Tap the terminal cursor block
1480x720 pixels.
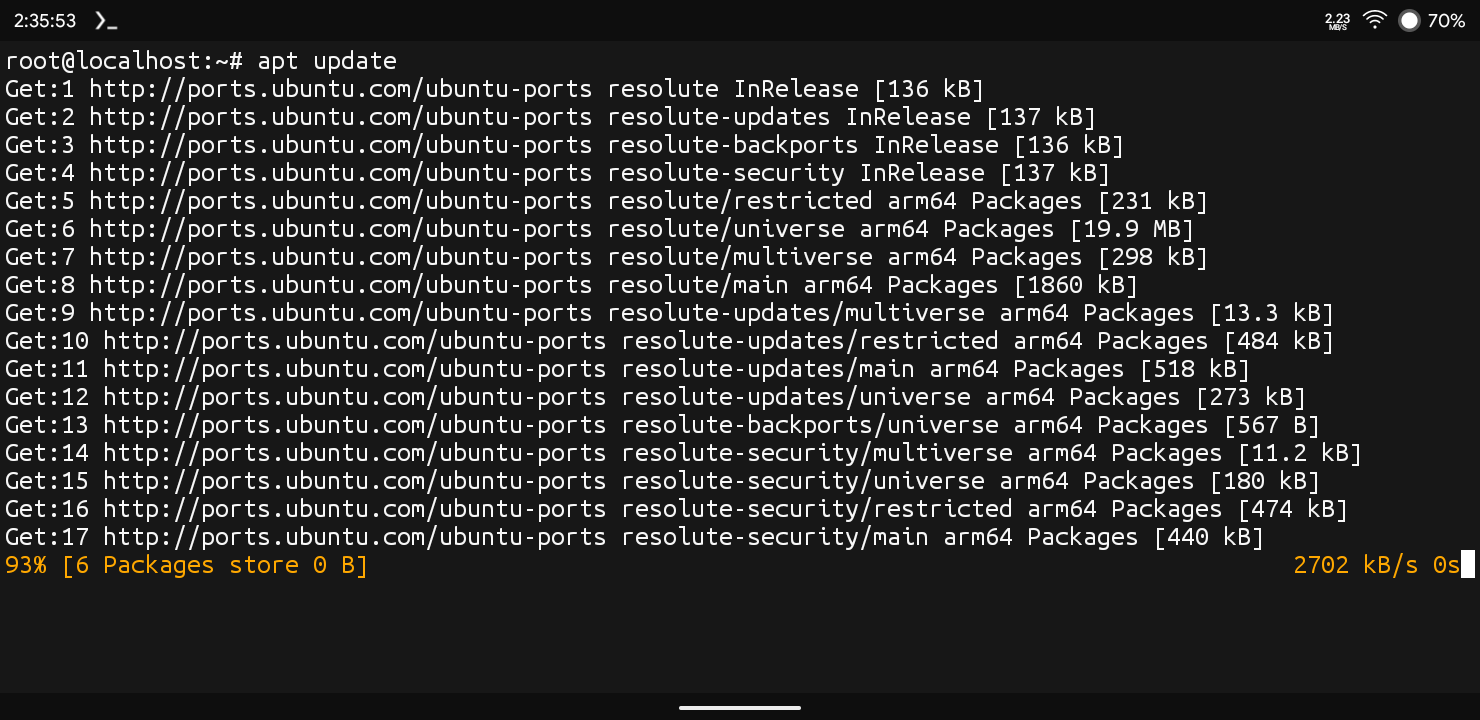(1468, 564)
